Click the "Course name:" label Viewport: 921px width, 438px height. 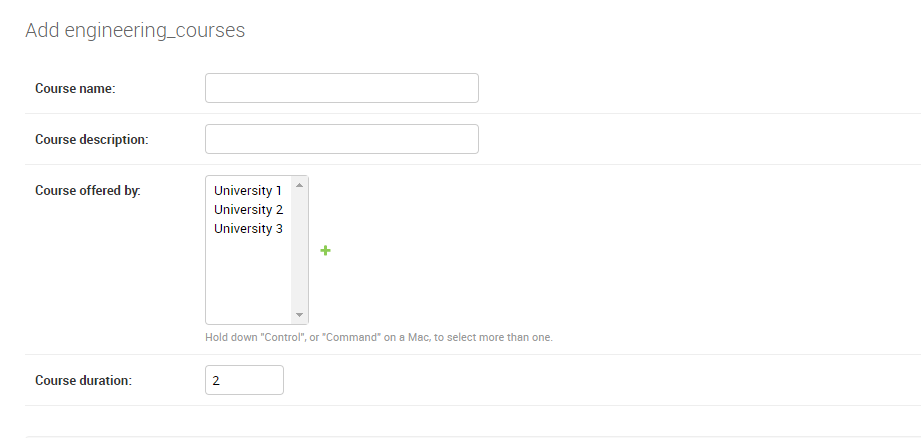(75, 89)
